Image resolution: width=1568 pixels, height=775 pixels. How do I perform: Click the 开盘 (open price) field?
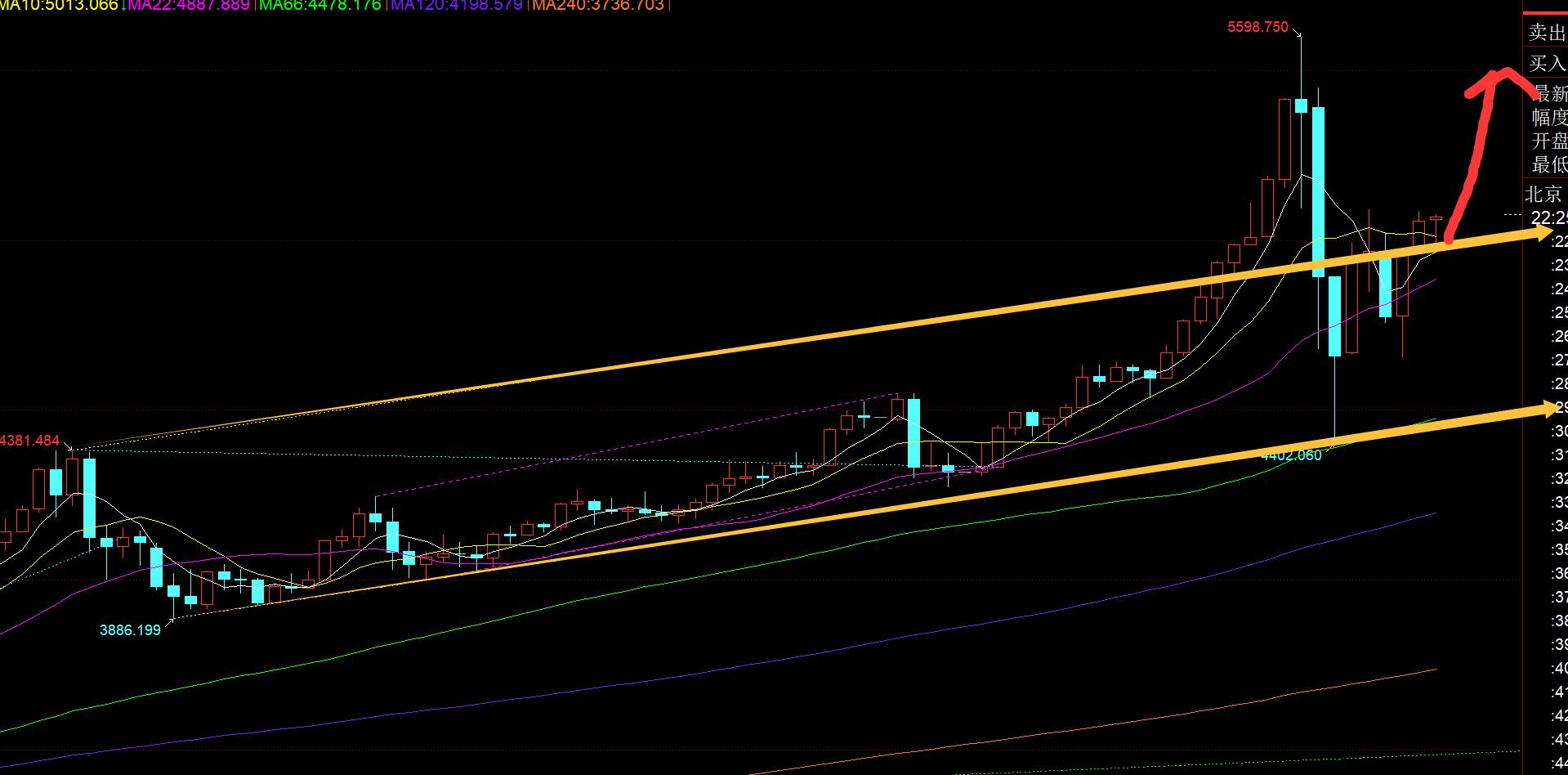click(x=1549, y=141)
